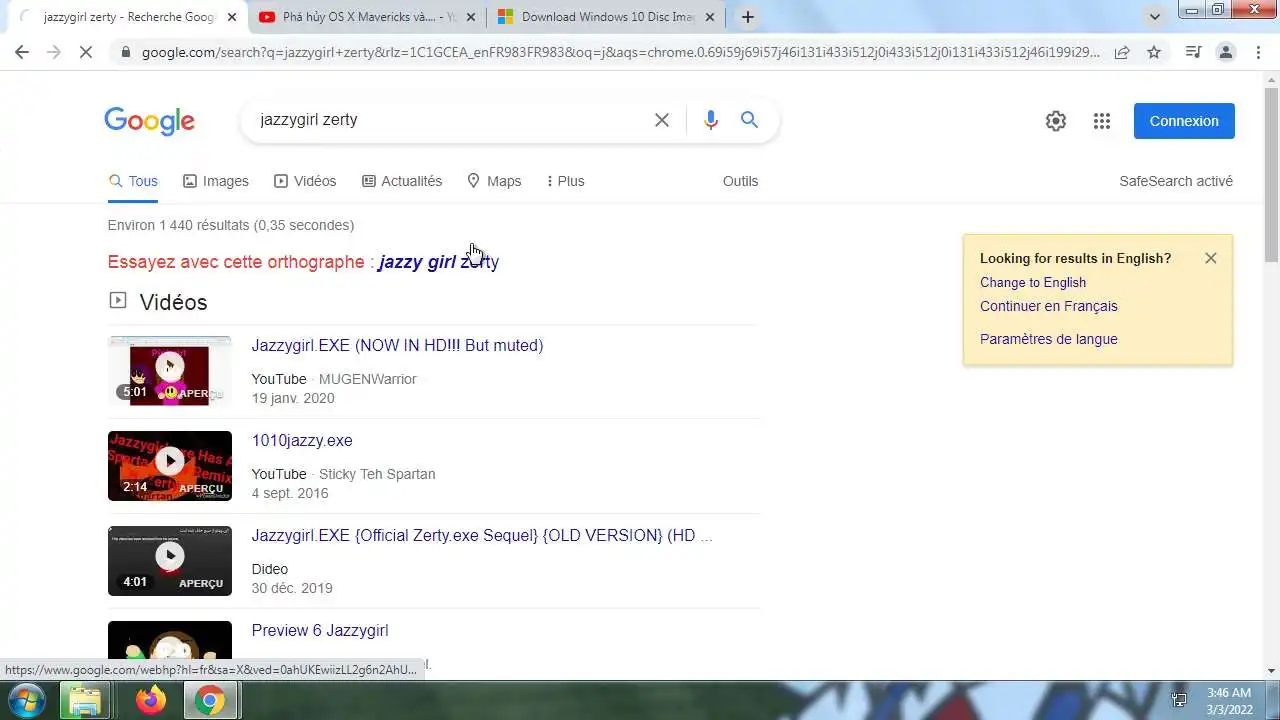Select the Tous results tab
The image size is (1280, 720).
(x=133, y=181)
